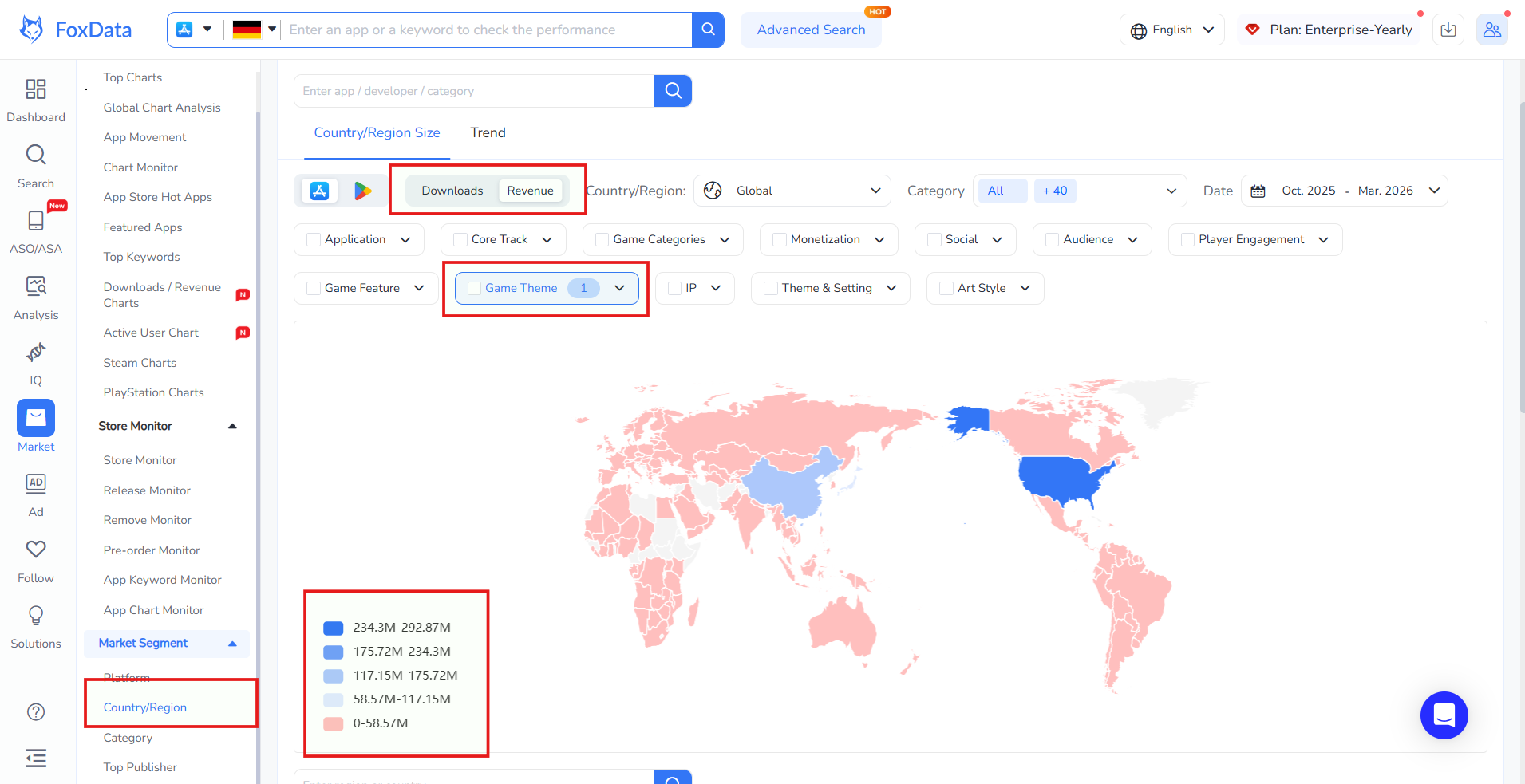The image size is (1525, 784).
Task: Select the darkest blue legend swatch
Action: (333, 628)
